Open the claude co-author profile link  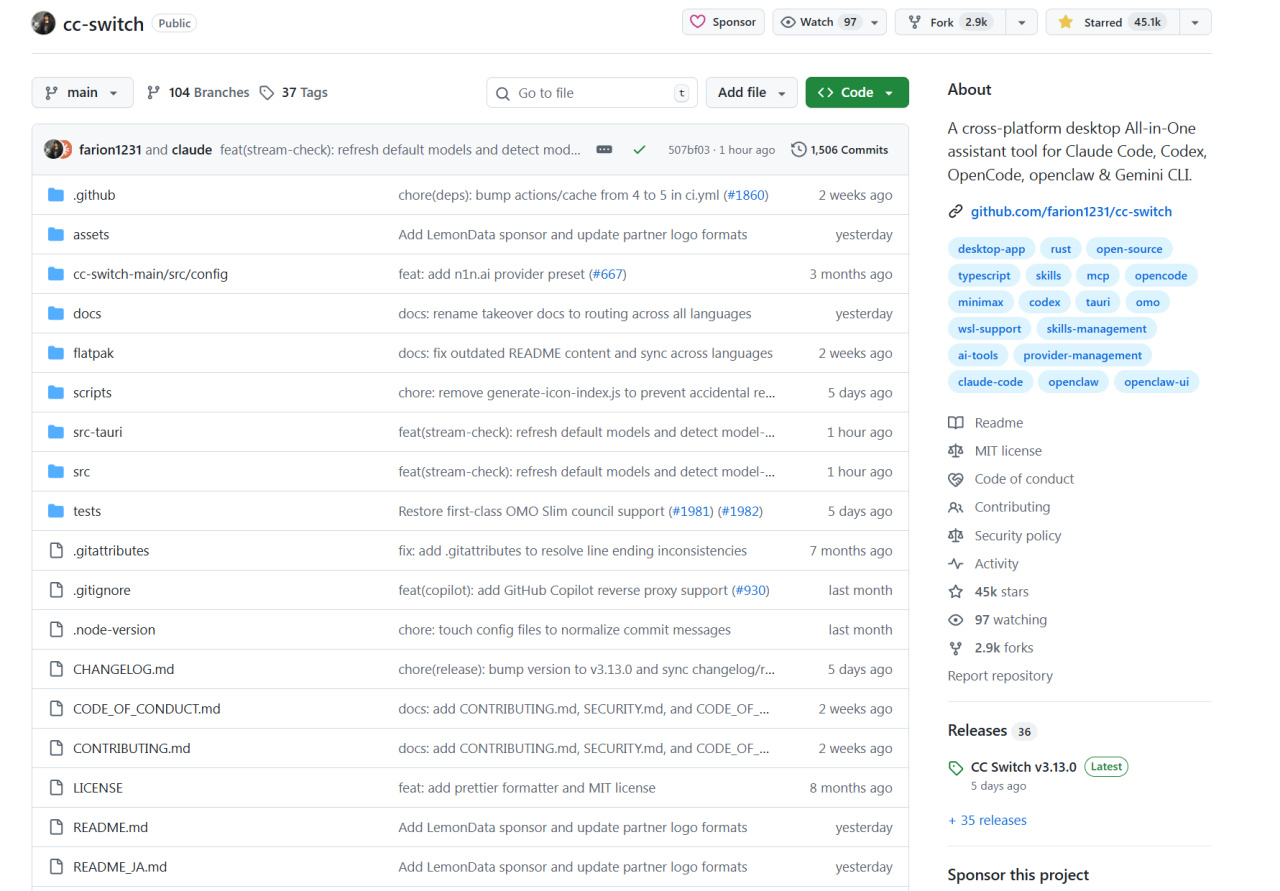point(192,150)
